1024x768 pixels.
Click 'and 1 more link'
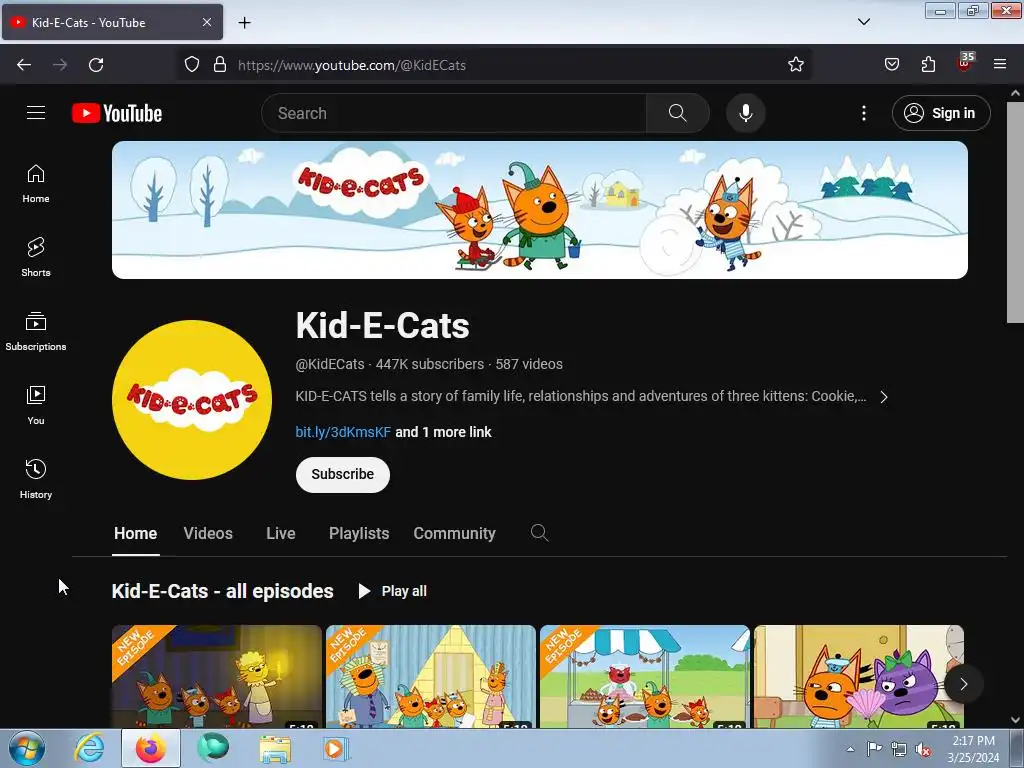click(x=443, y=432)
